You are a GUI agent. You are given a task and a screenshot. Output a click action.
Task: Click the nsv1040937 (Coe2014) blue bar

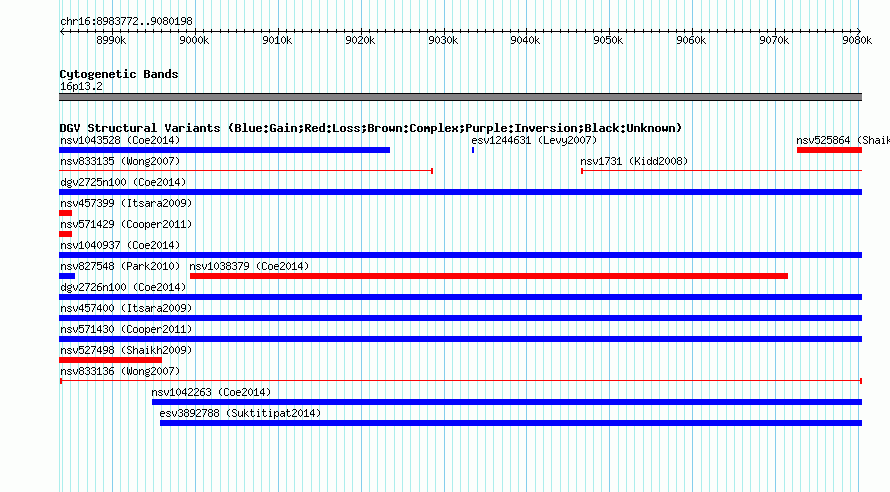(460, 255)
